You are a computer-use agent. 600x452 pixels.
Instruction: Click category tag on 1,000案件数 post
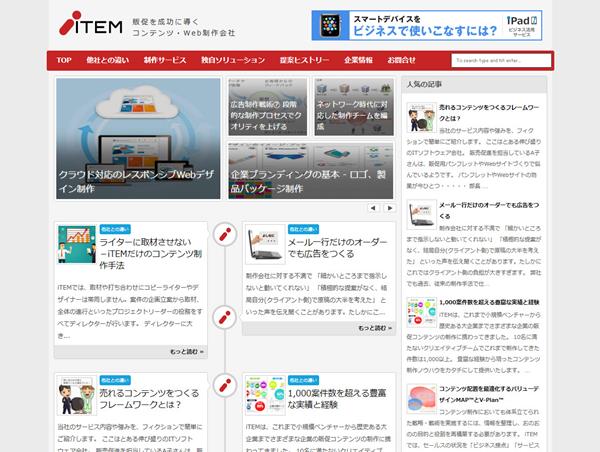coord(303,380)
